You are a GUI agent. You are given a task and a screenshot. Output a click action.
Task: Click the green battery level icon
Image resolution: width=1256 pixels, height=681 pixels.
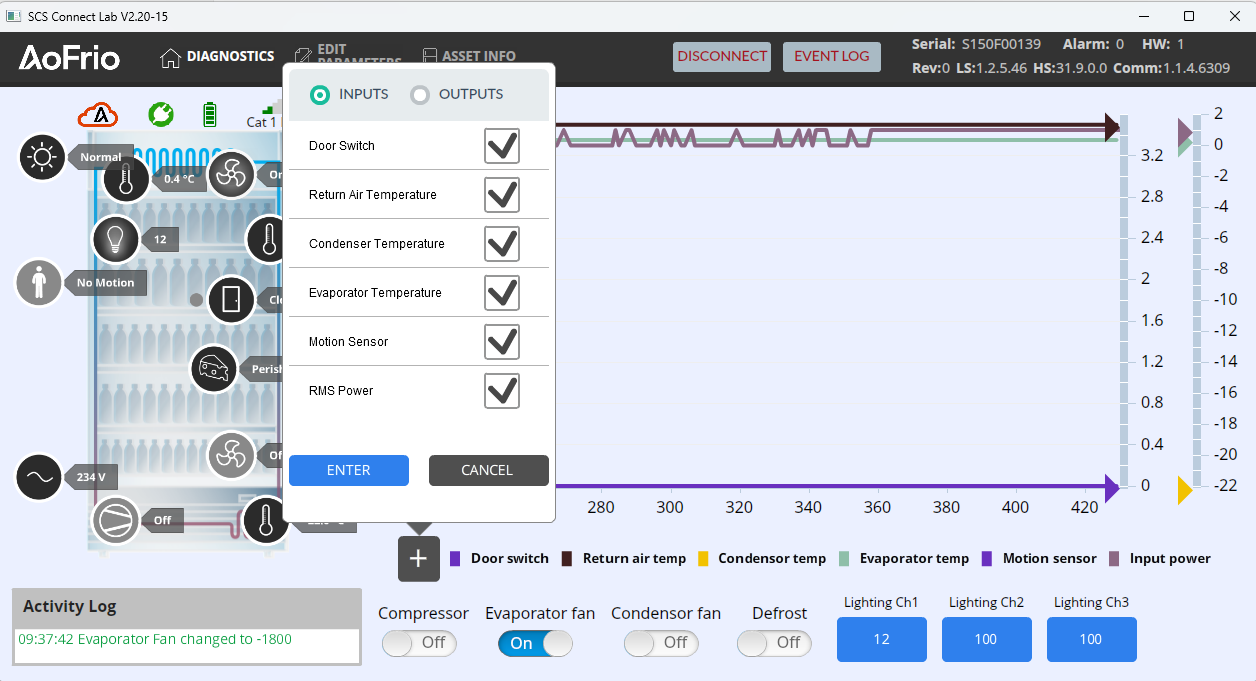tap(210, 114)
